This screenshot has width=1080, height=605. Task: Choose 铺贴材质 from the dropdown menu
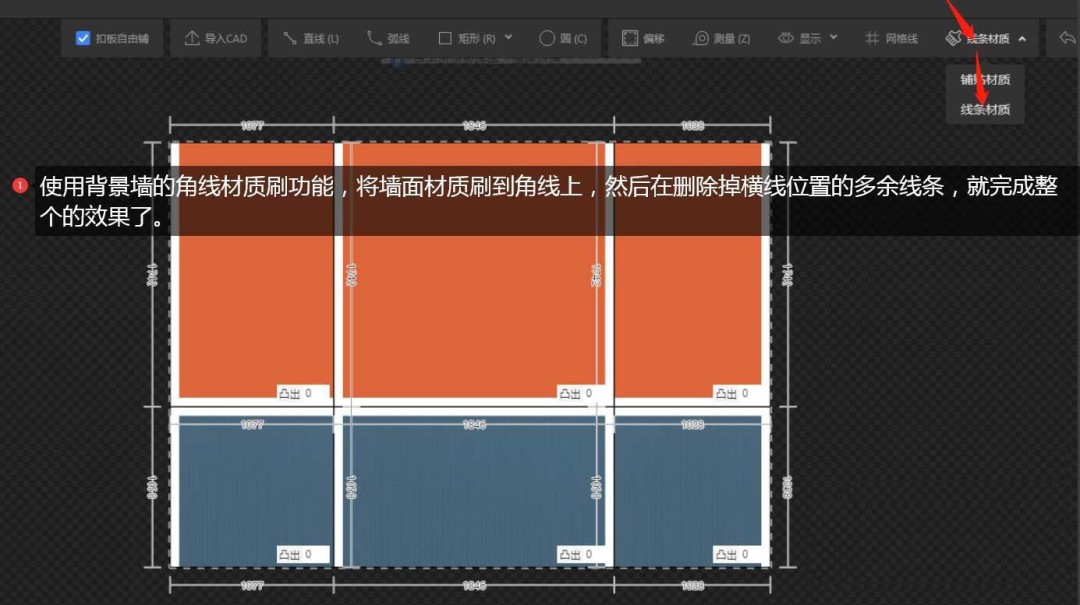(985, 80)
